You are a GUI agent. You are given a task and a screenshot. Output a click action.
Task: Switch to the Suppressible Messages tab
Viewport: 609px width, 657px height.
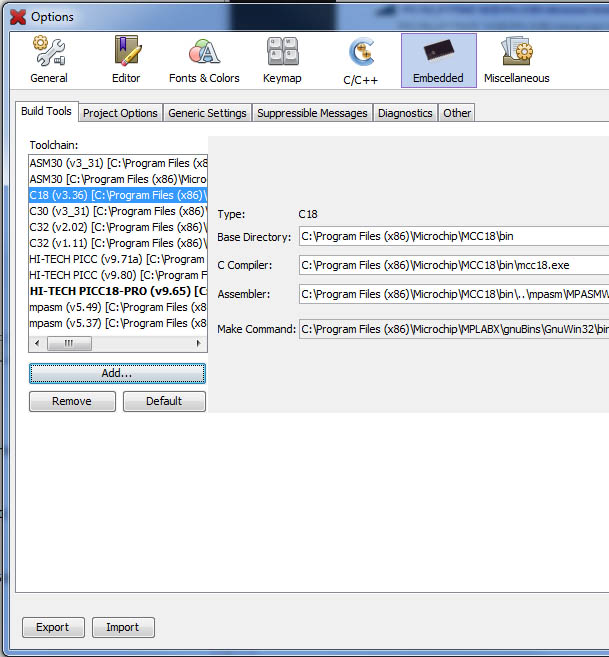[x=312, y=113]
